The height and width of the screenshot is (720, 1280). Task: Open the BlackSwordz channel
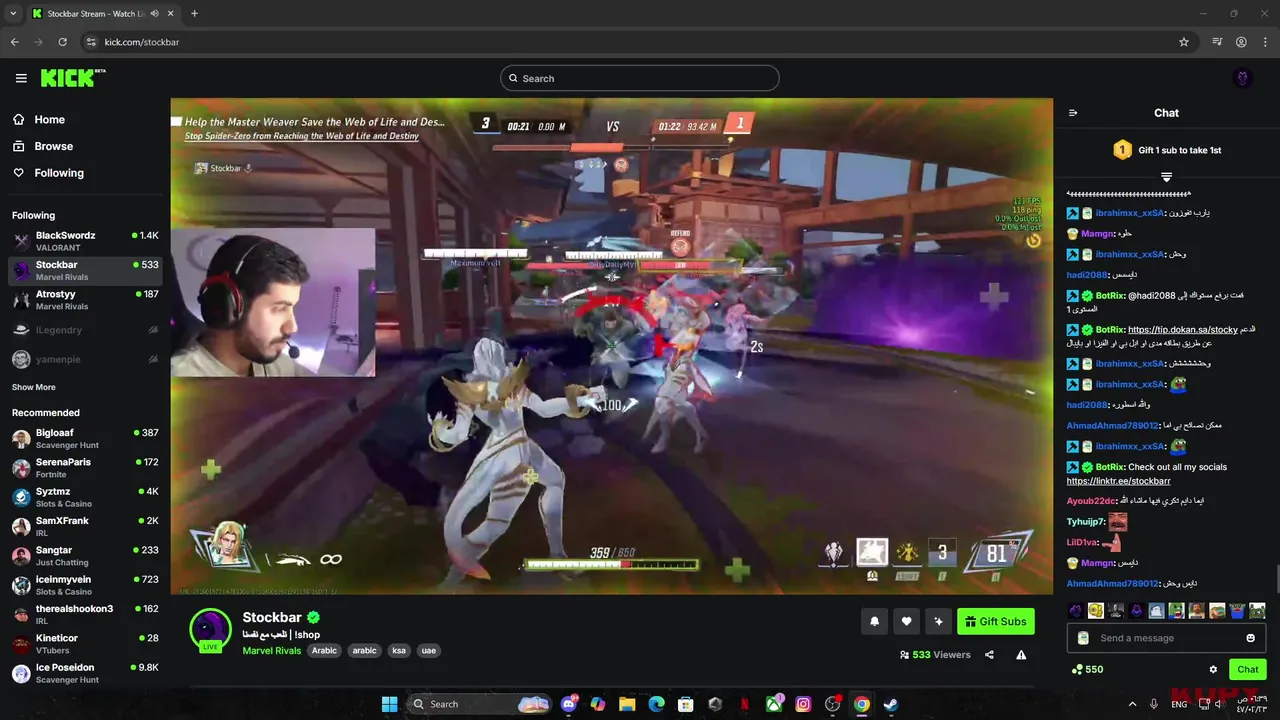pyautogui.click(x=85, y=241)
